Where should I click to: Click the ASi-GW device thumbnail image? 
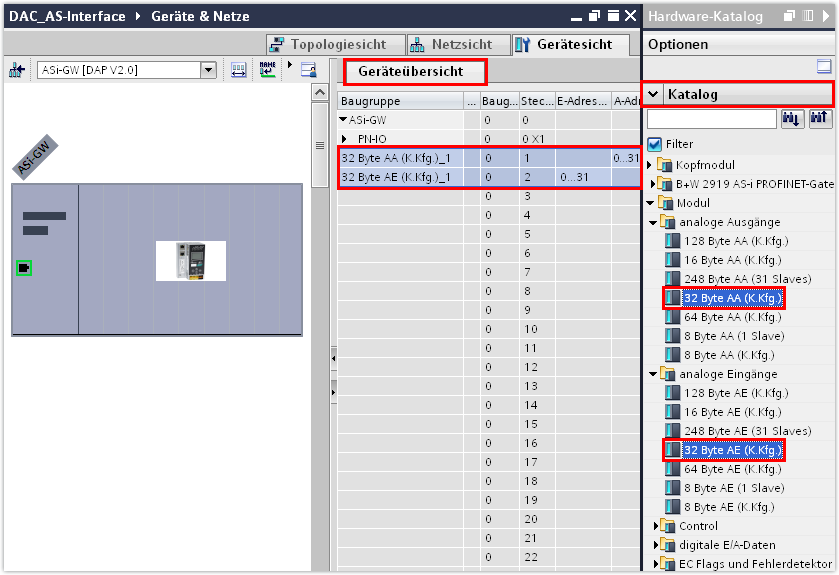point(190,260)
